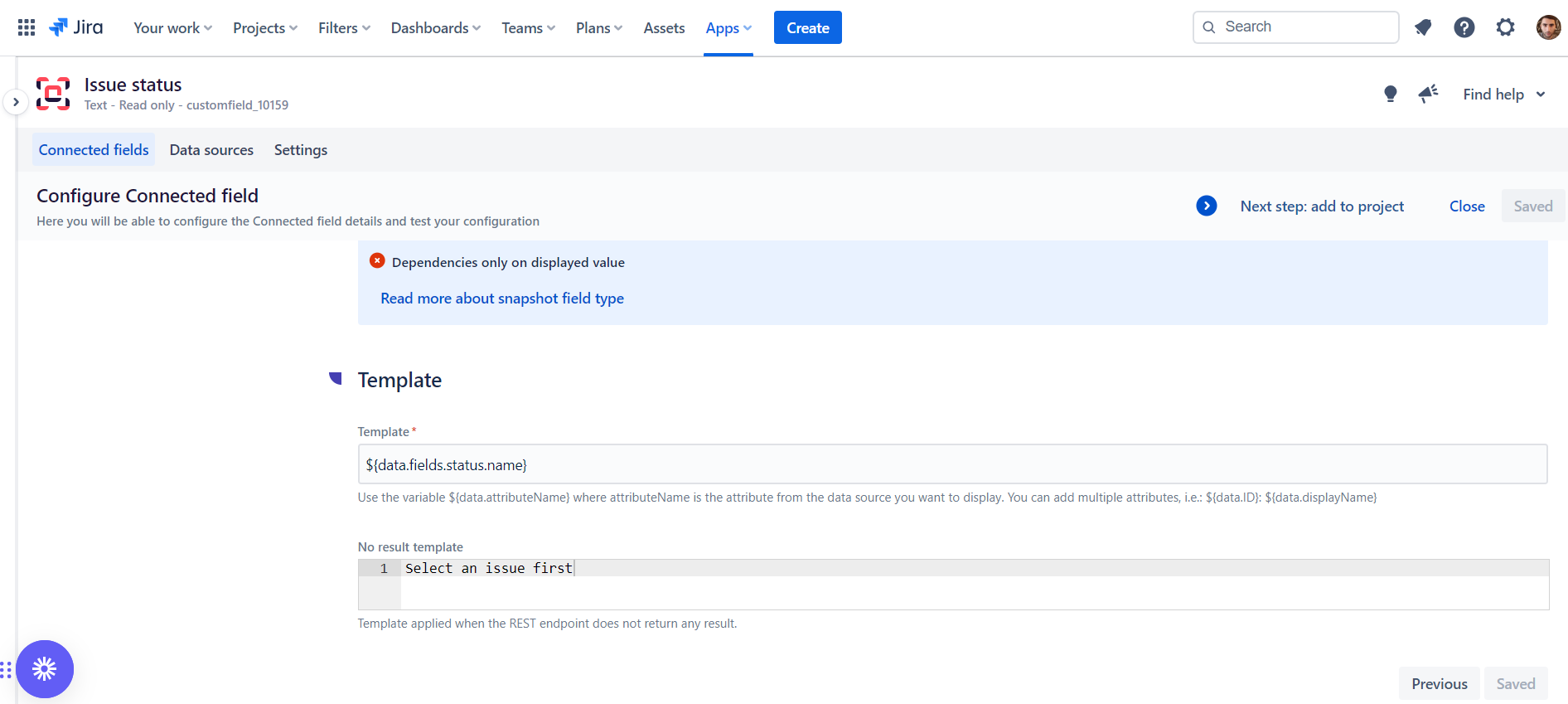This screenshot has width=1568, height=704.
Task: Switch to the Settings tab
Action: pyautogui.click(x=301, y=150)
